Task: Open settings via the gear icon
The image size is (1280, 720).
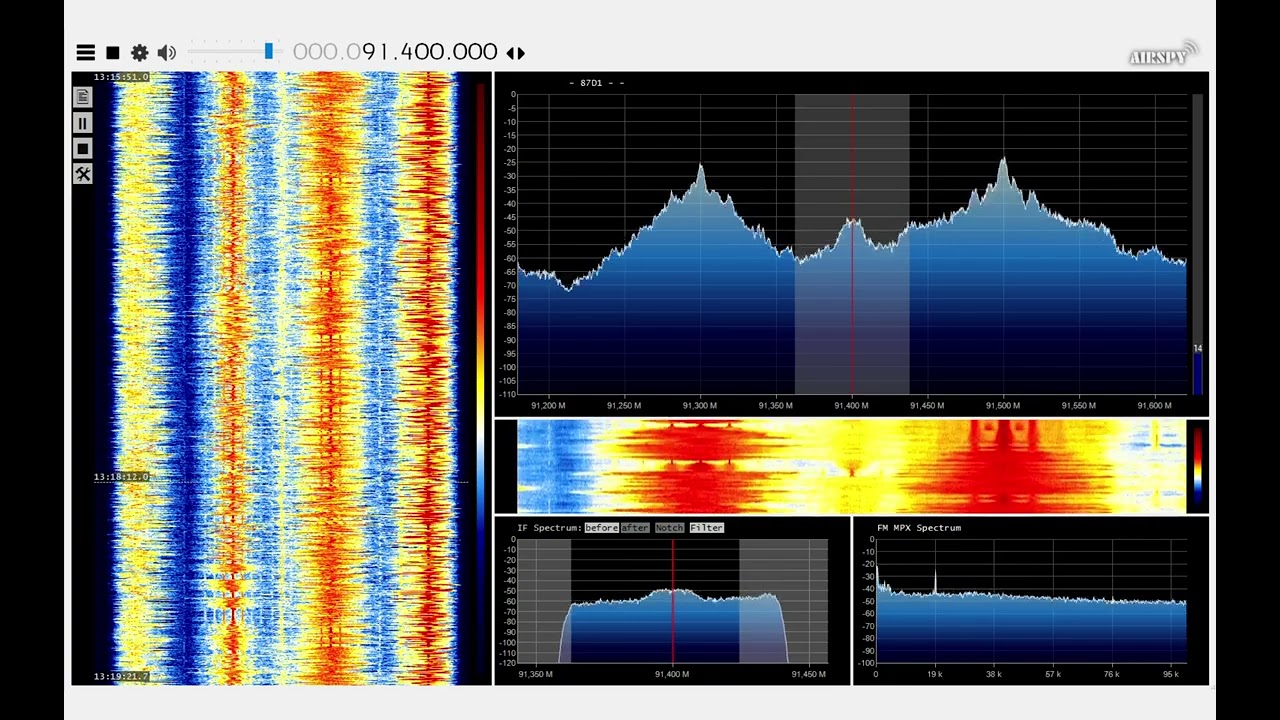Action: point(139,52)
